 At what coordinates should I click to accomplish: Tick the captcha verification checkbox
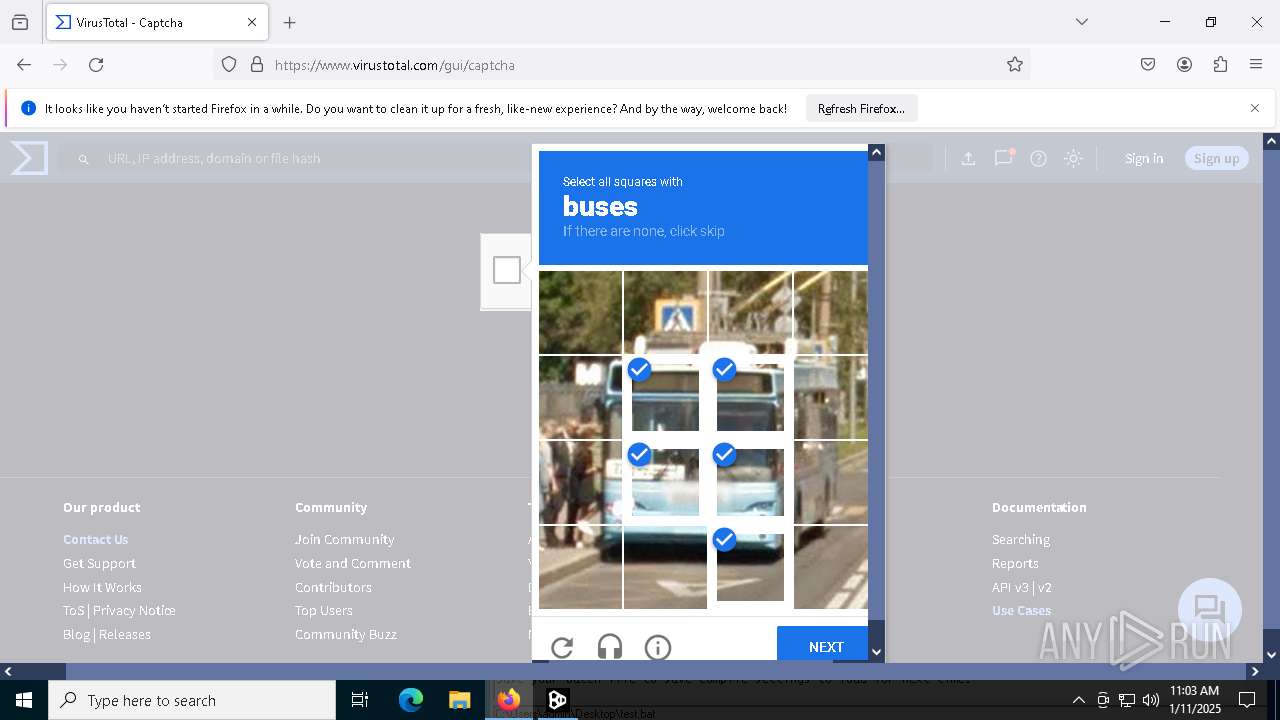pos(507,270)
